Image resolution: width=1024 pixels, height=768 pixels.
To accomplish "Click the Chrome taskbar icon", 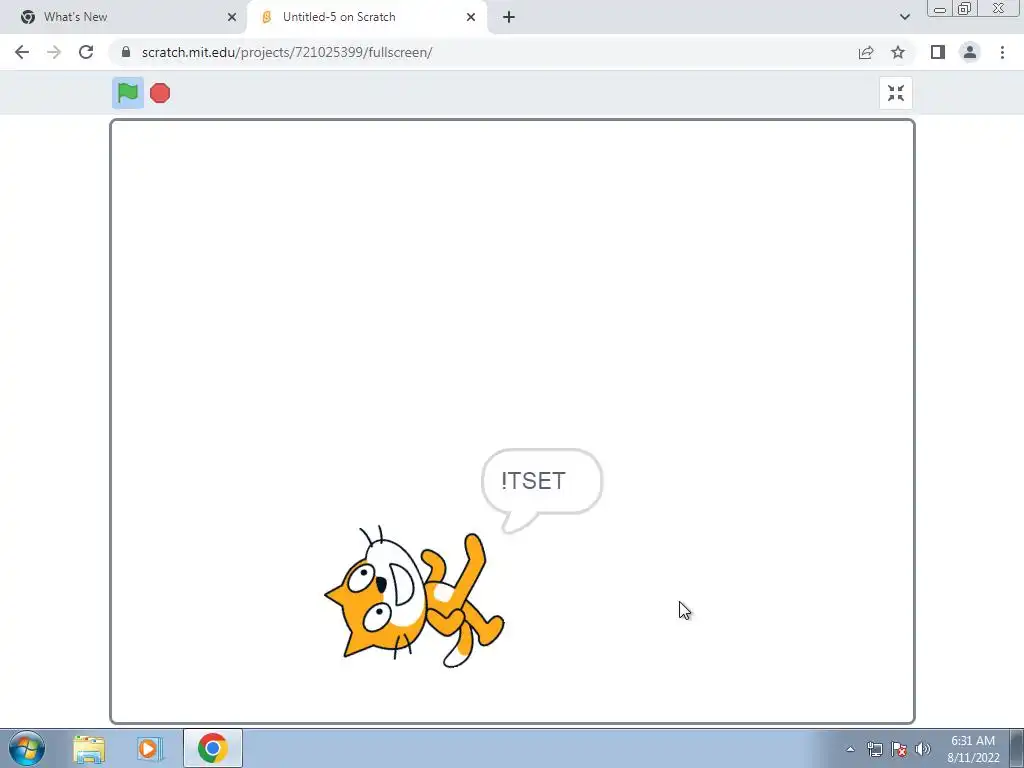I will tap(212, 748).
